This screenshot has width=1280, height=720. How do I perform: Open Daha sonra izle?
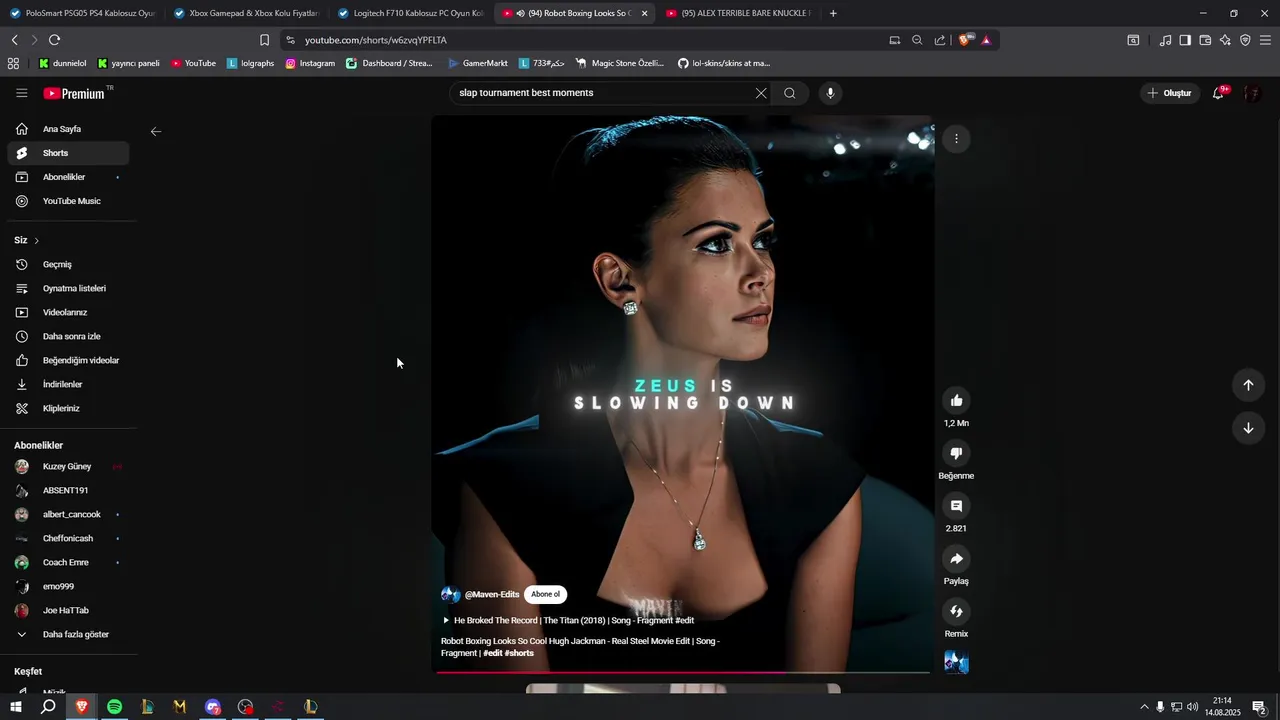click(68, 337)
